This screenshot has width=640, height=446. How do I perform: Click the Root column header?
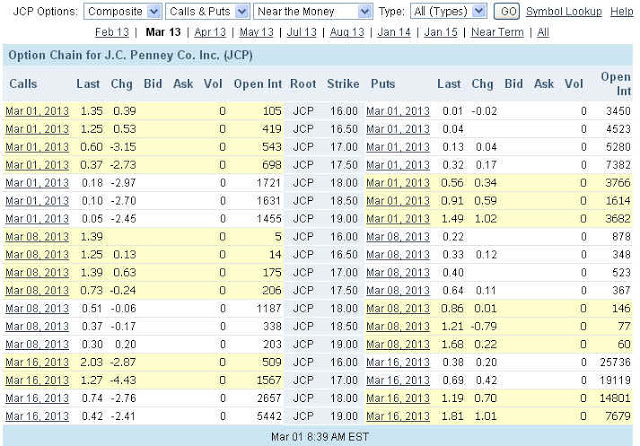click(303, 84)
